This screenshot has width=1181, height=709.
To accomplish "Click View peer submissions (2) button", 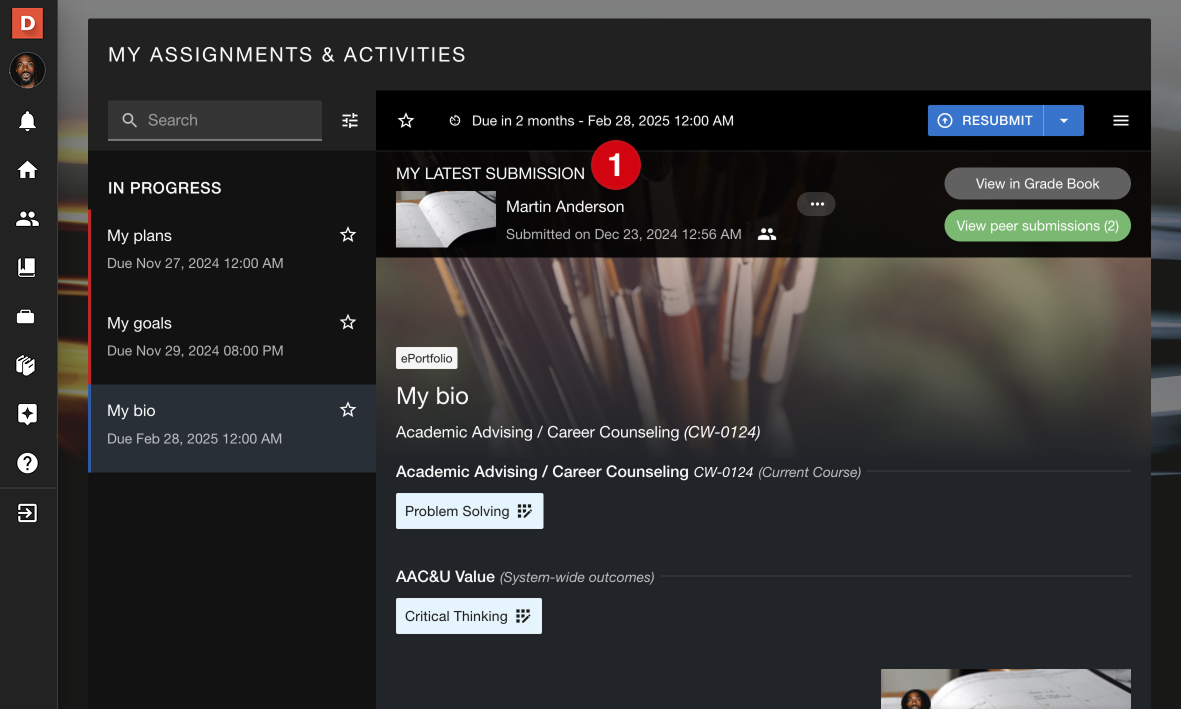I will pyautogui.click(x=1037, y=226).
